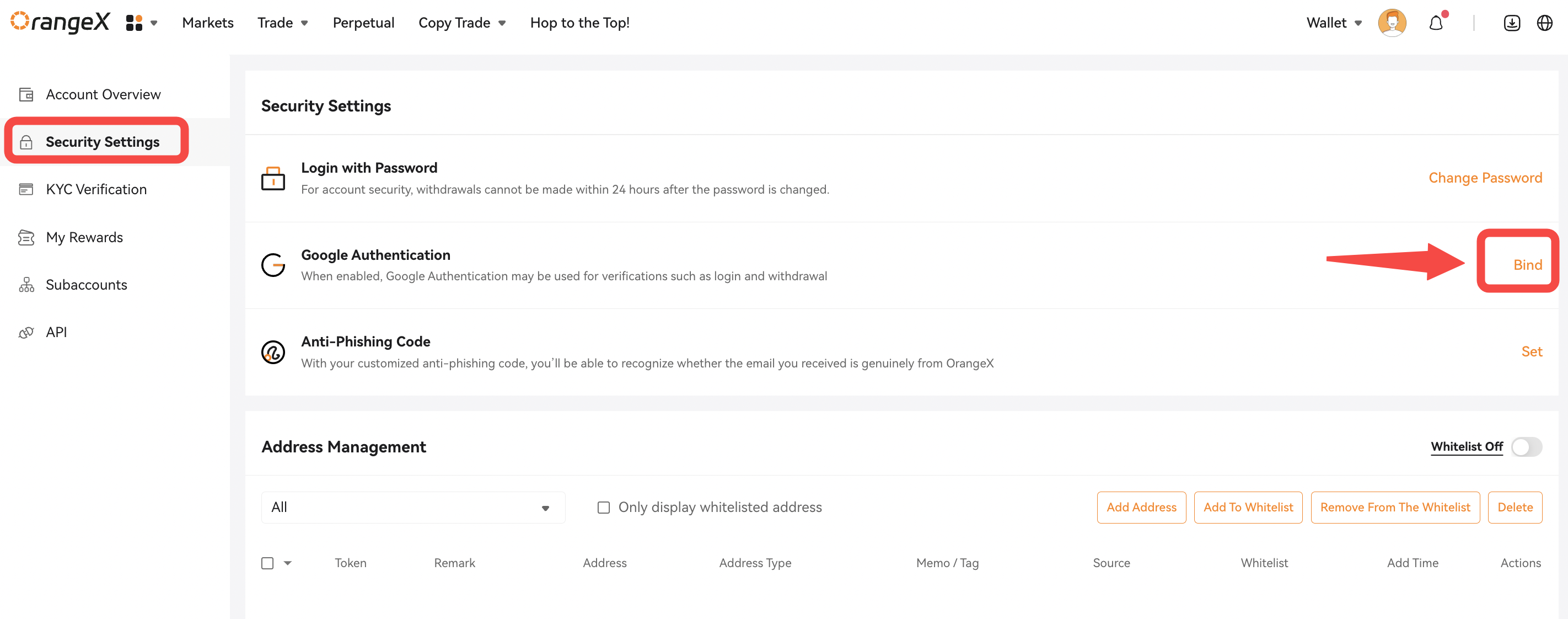Click Add Address button

tap(1141, 507)
